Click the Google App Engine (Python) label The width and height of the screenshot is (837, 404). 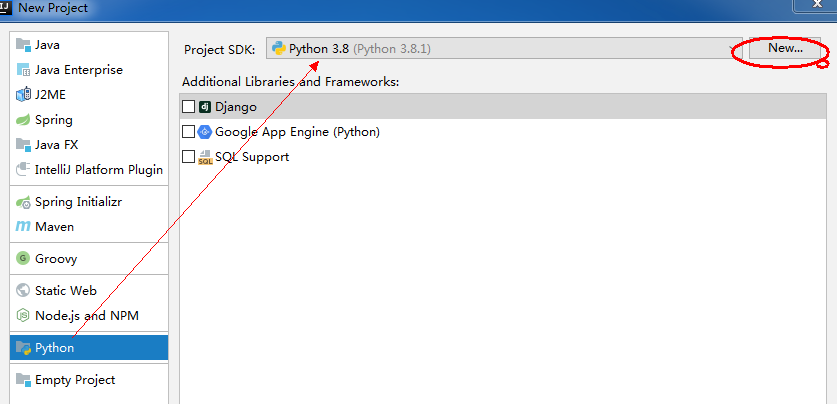pyautogui.click(x=297, y=132)
